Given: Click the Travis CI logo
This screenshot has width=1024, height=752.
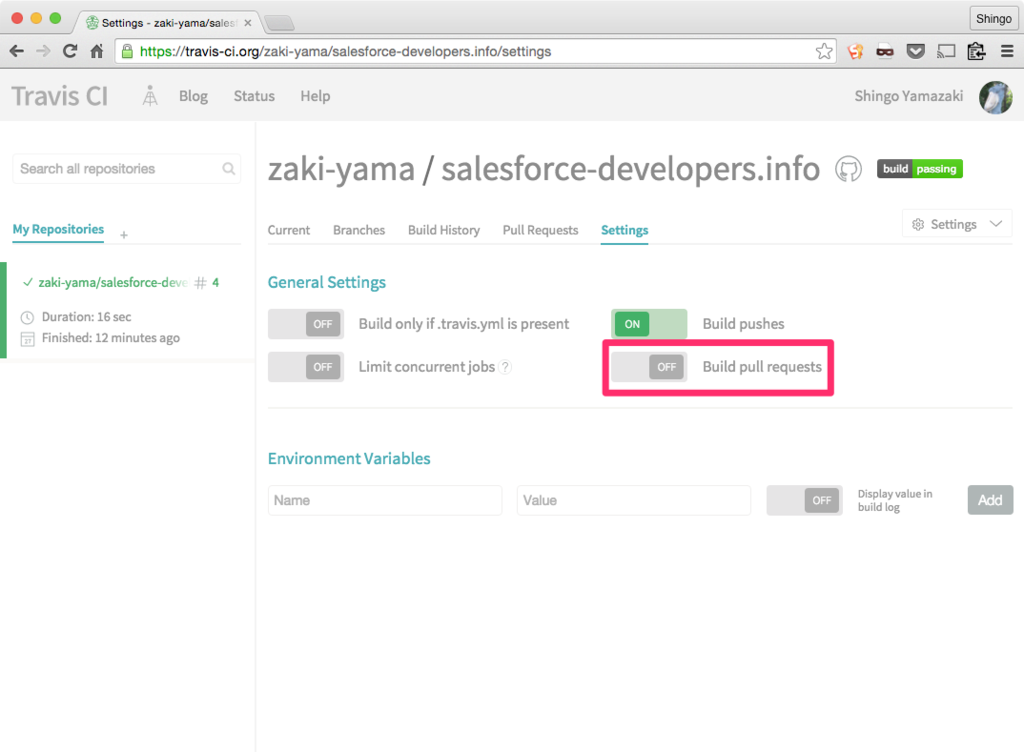Looking at the screenshot, I should coord(60,96).
